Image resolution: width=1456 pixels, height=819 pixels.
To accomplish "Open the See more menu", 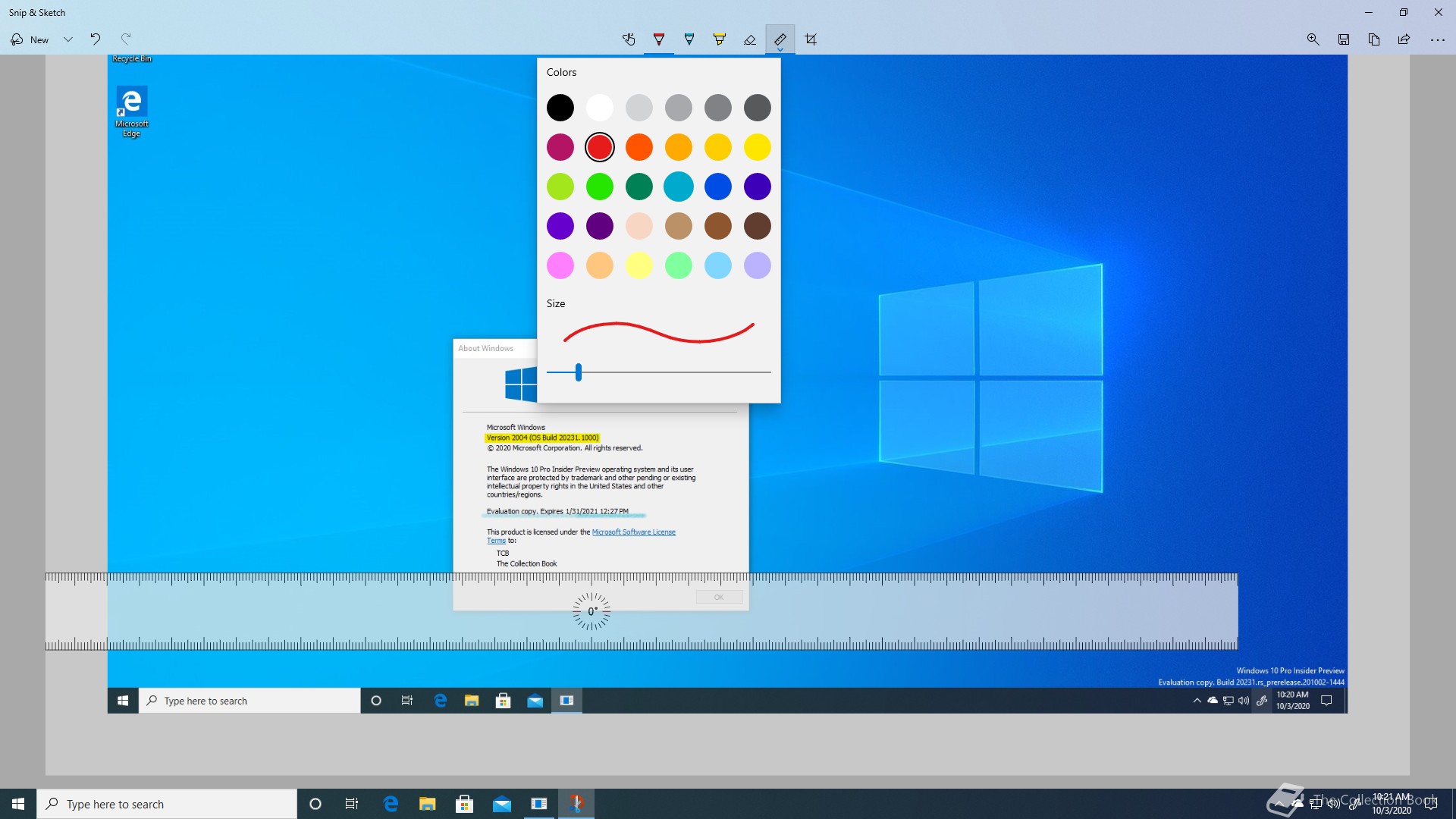I will [x=1438, y=39].
